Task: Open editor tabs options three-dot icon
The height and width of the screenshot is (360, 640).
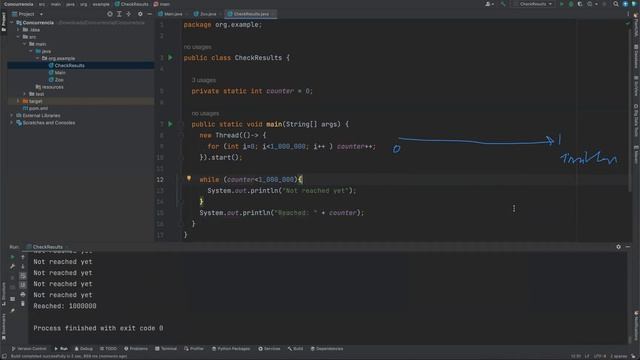Action: coord(628,14)
